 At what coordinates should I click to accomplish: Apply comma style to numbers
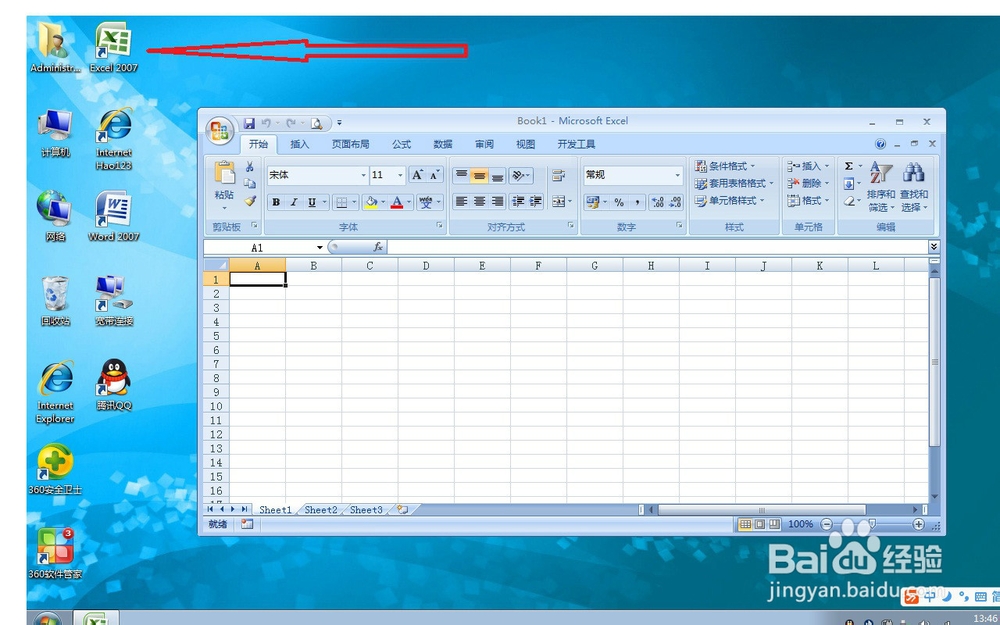pyautogui.click(x=636, y=202)
